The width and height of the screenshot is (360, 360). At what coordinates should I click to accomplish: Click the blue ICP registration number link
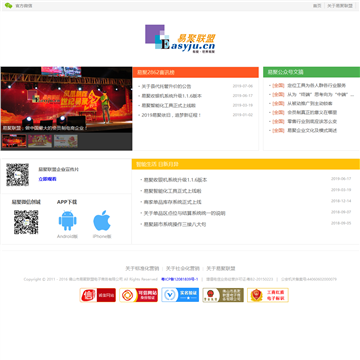coord(180,279)
